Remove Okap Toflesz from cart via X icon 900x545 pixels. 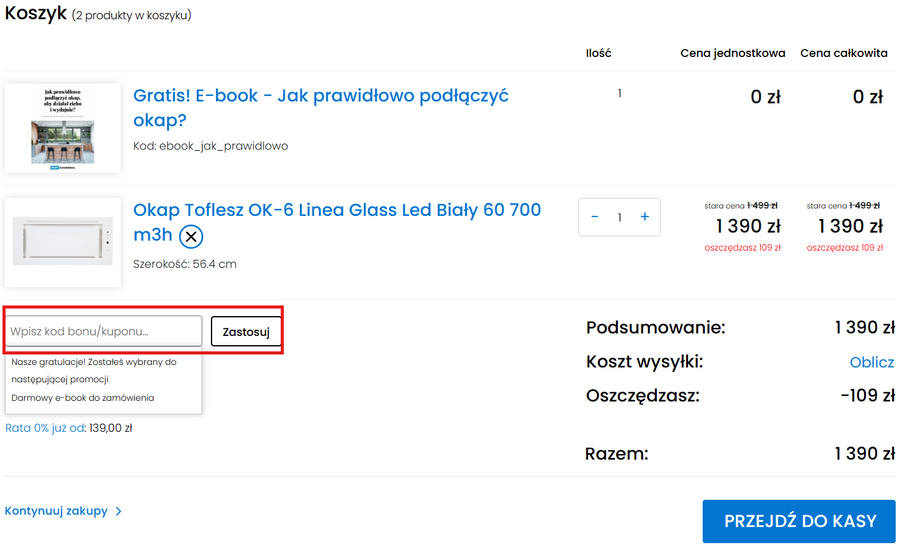tap(191, 237)
